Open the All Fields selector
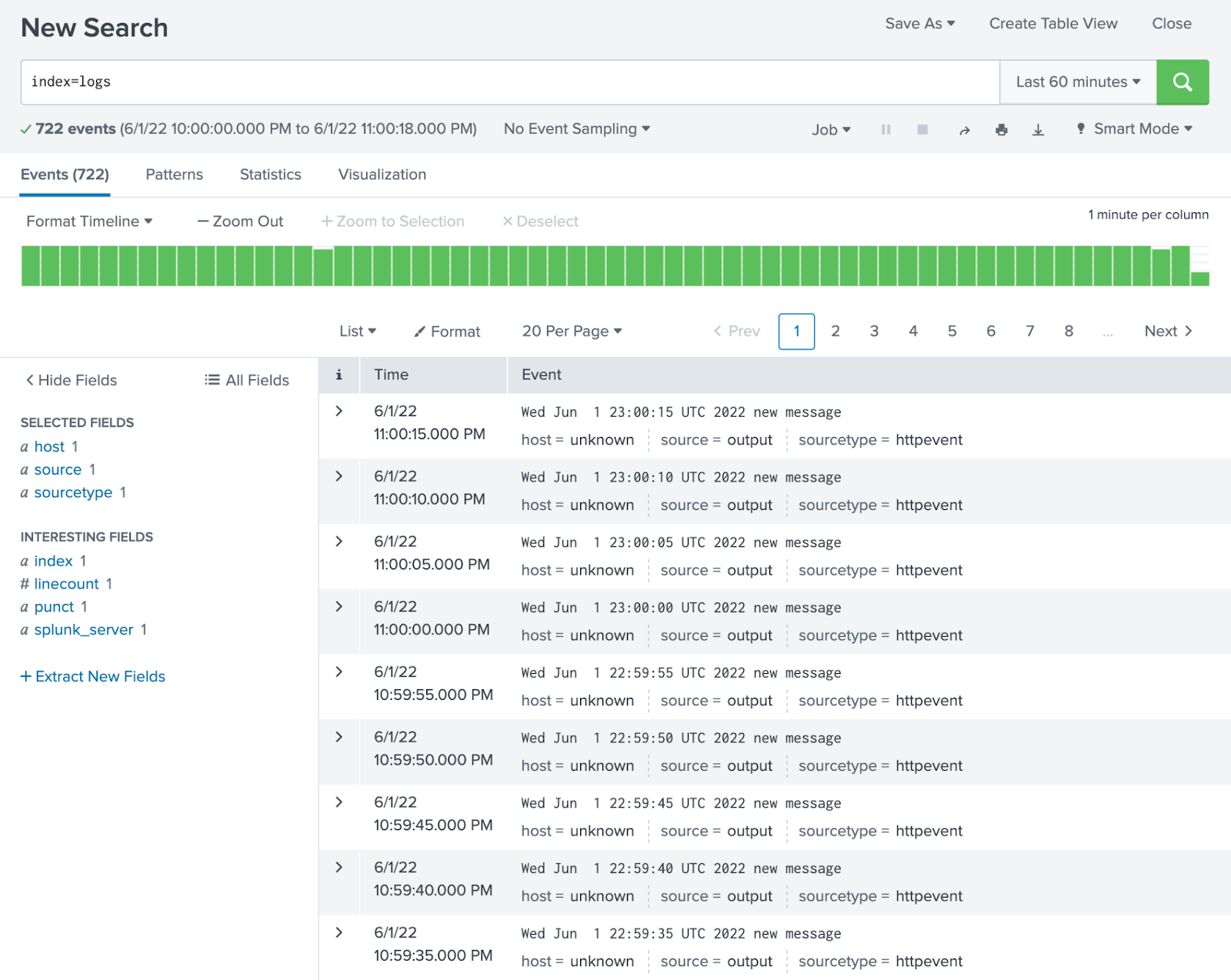 tap(246, 380)
